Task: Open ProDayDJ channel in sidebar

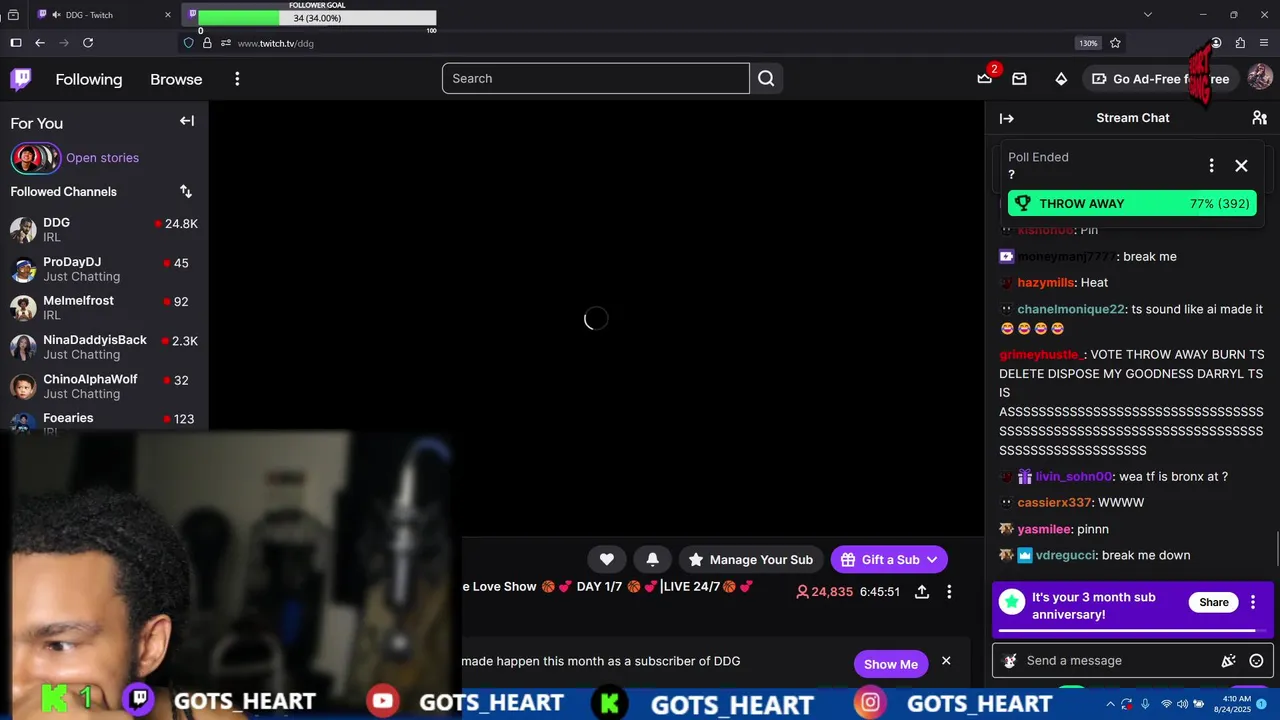Action: pyautogui.click(x=104, y=269)
